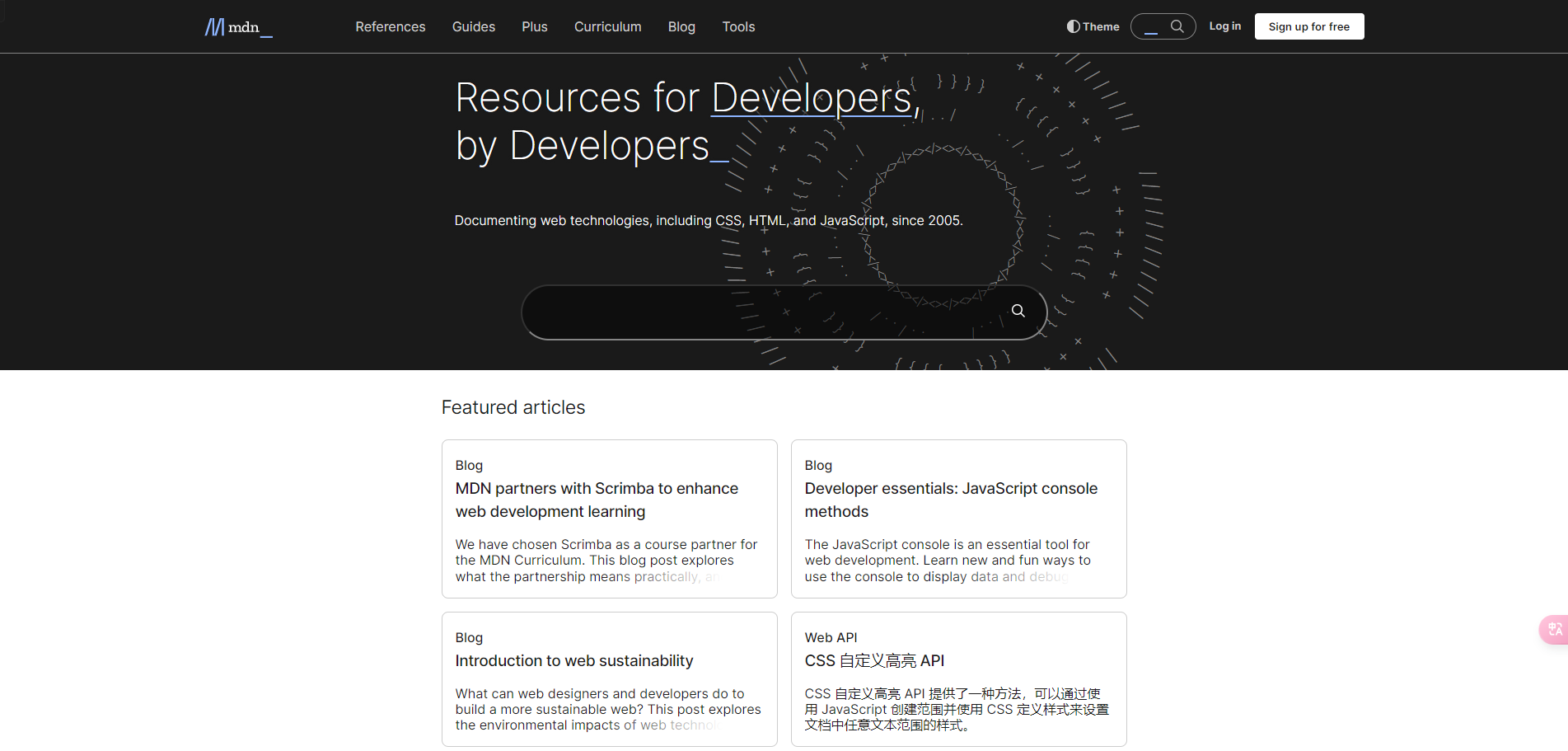This screenshot has height=751, width=1568.
Task: Go to the Curriculum page
Action: 608,26
